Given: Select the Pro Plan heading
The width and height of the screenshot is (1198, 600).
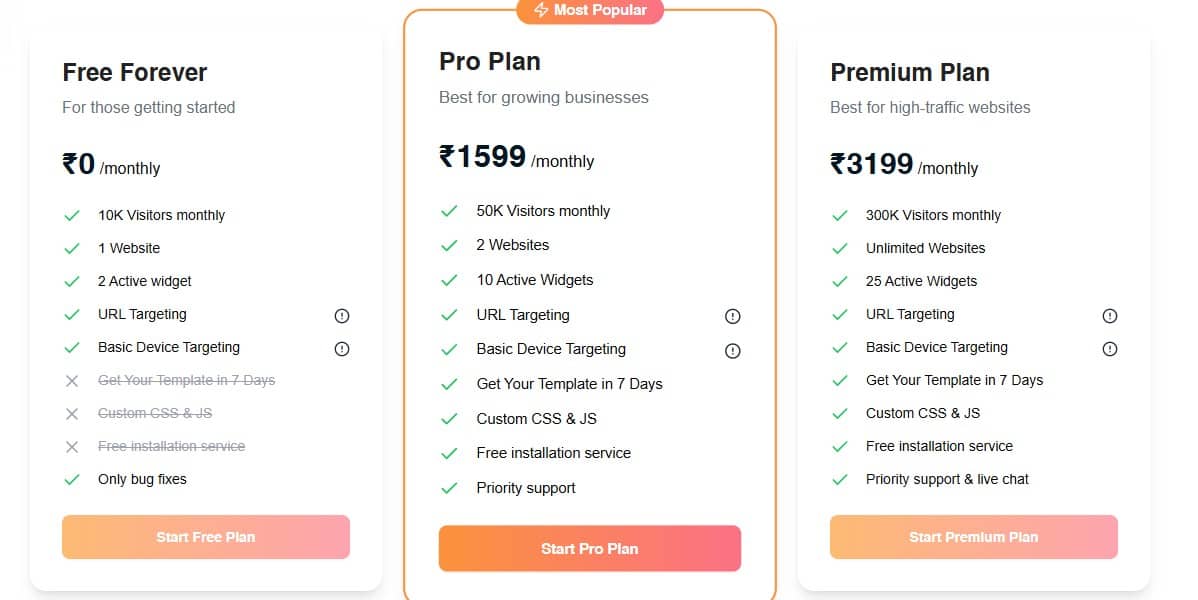Looking at the screenshot, I should 490,62.
